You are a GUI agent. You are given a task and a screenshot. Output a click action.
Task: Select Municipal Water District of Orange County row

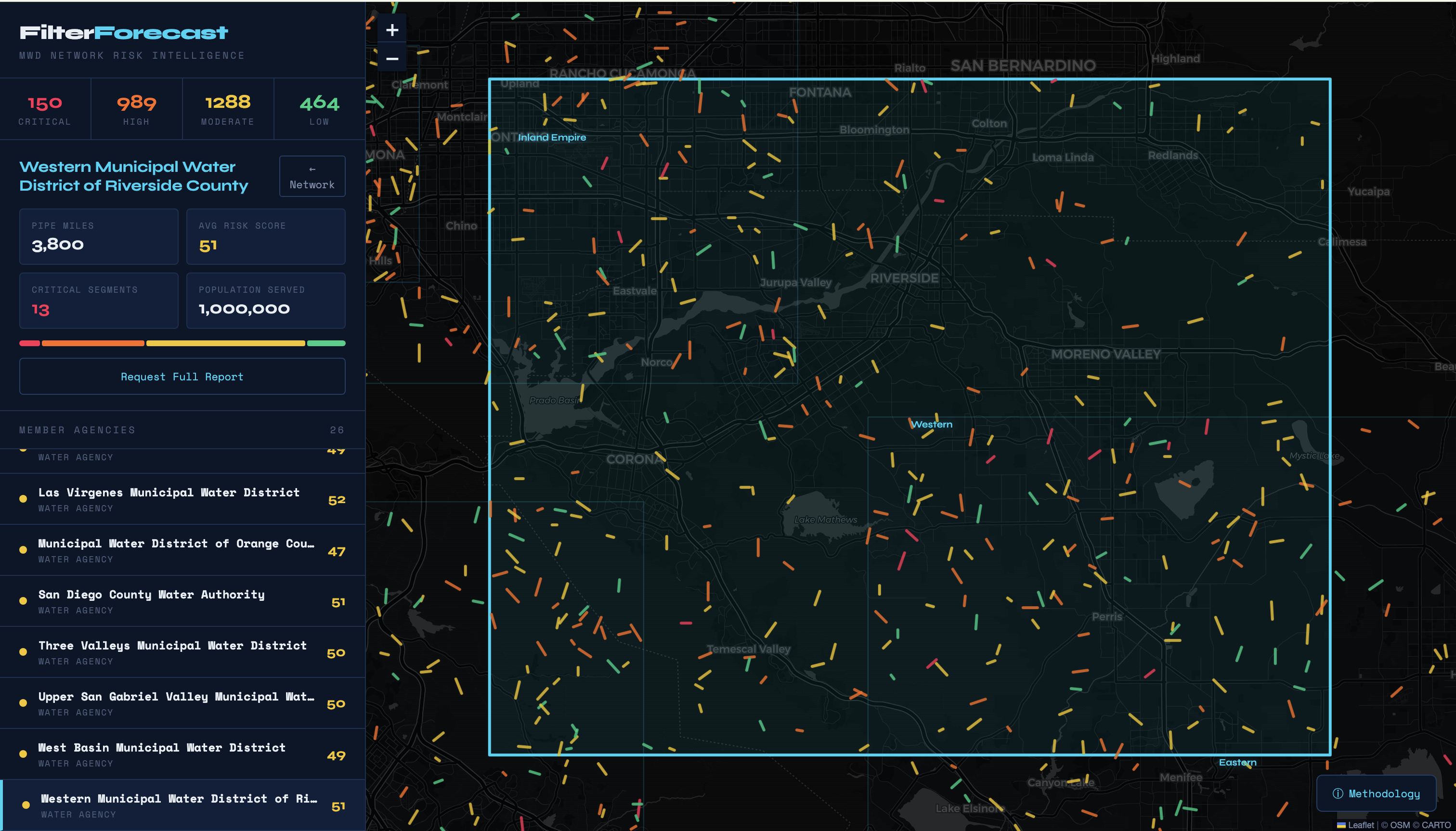[182, 550]
